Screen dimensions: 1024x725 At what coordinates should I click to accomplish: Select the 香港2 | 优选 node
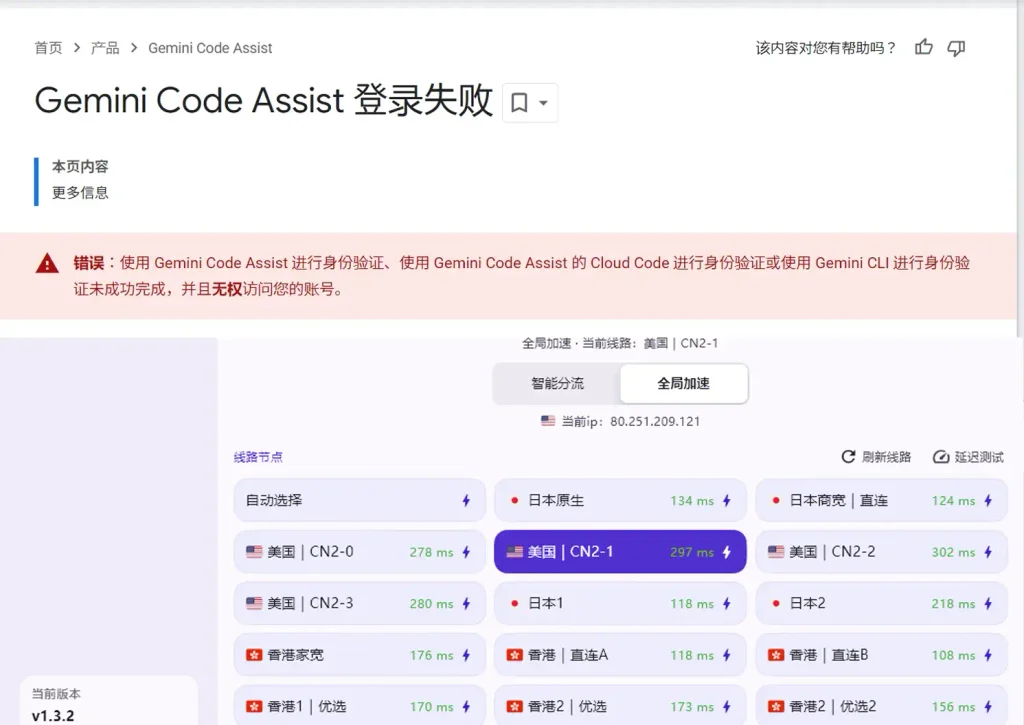coord(620,705)
